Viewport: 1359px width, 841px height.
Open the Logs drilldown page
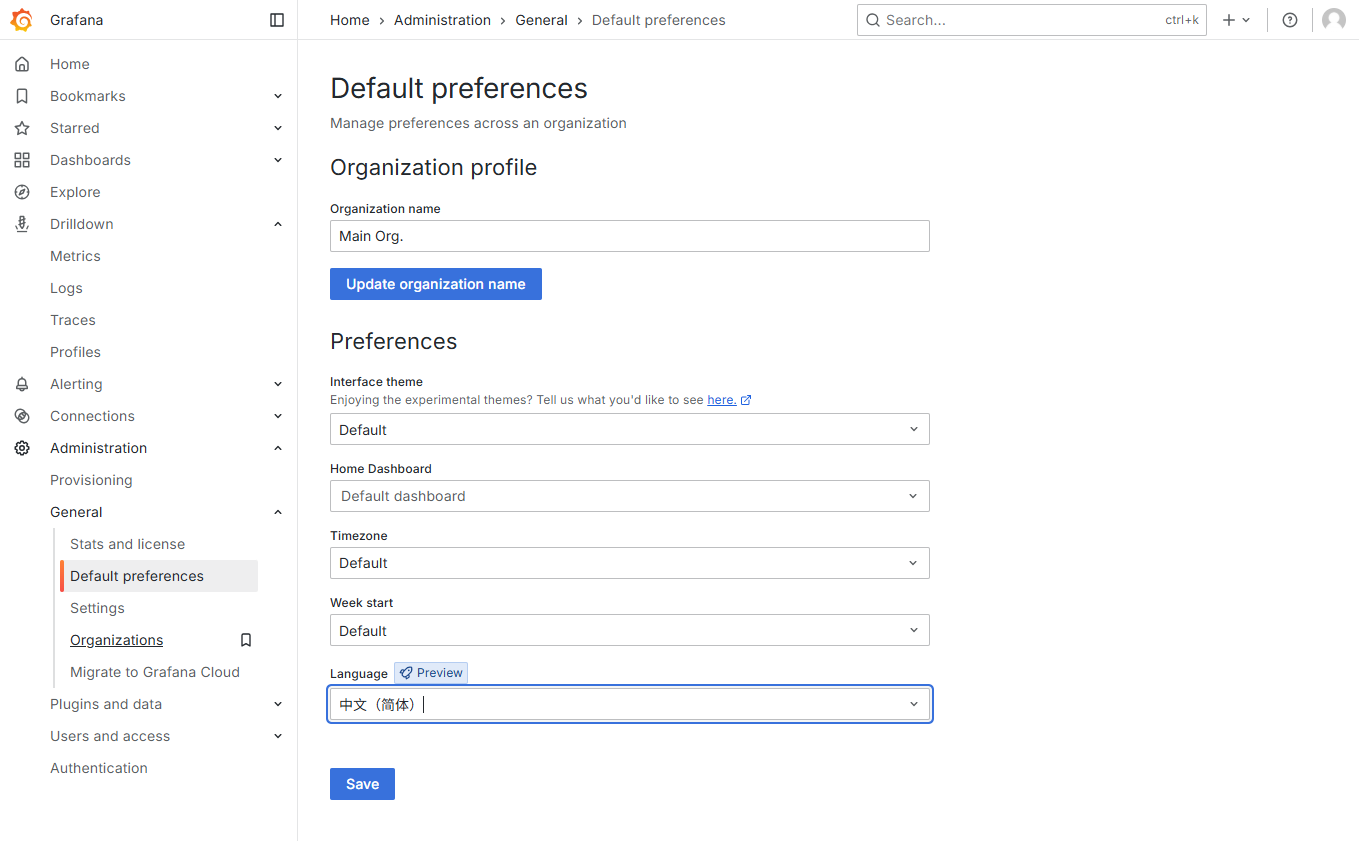(x=66, y=288)
